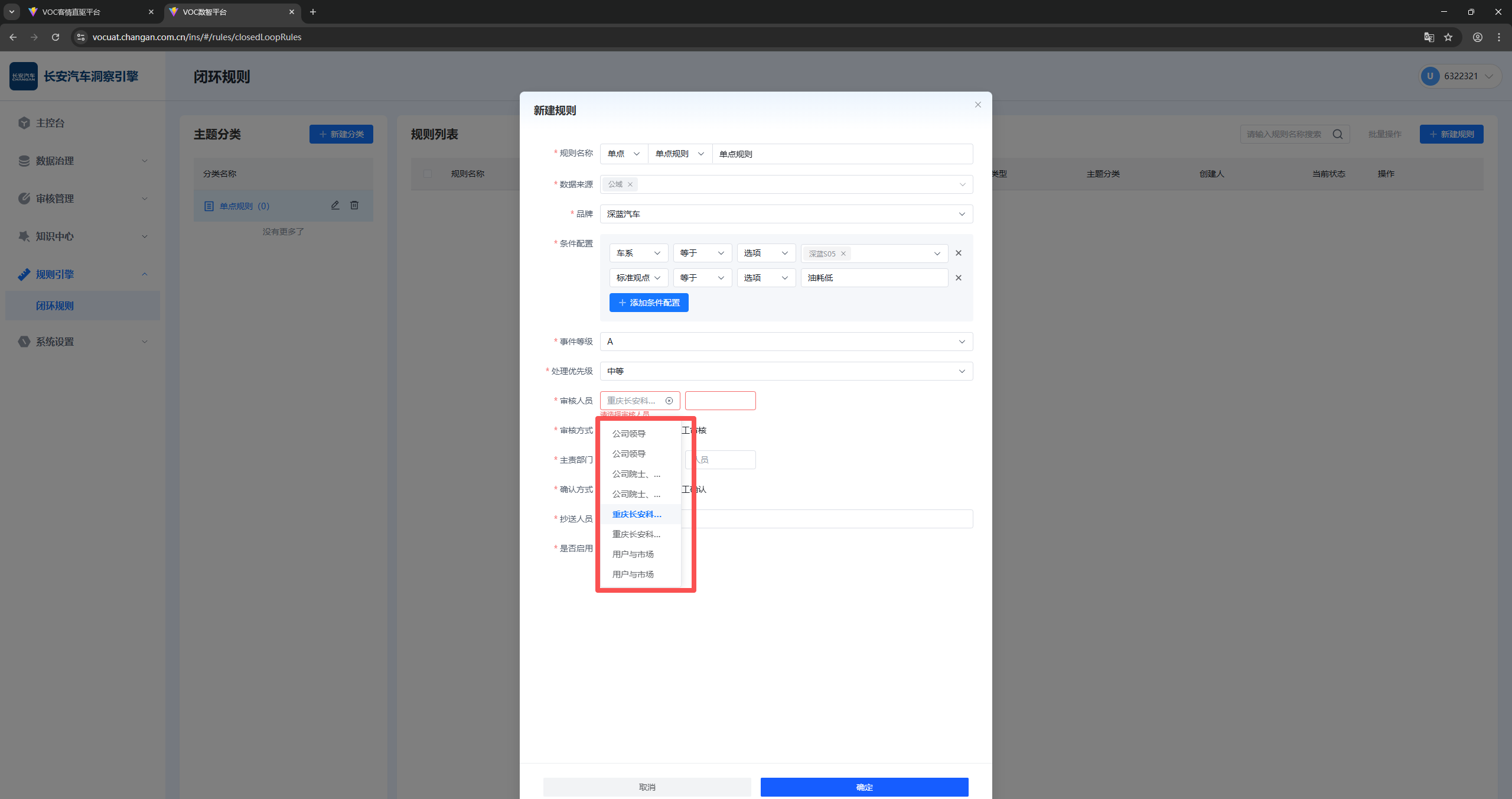The image size is (1512, 799).
Task: Clear the 审核人员 department field
Action: pyautogui.click(x=669, y=401)
